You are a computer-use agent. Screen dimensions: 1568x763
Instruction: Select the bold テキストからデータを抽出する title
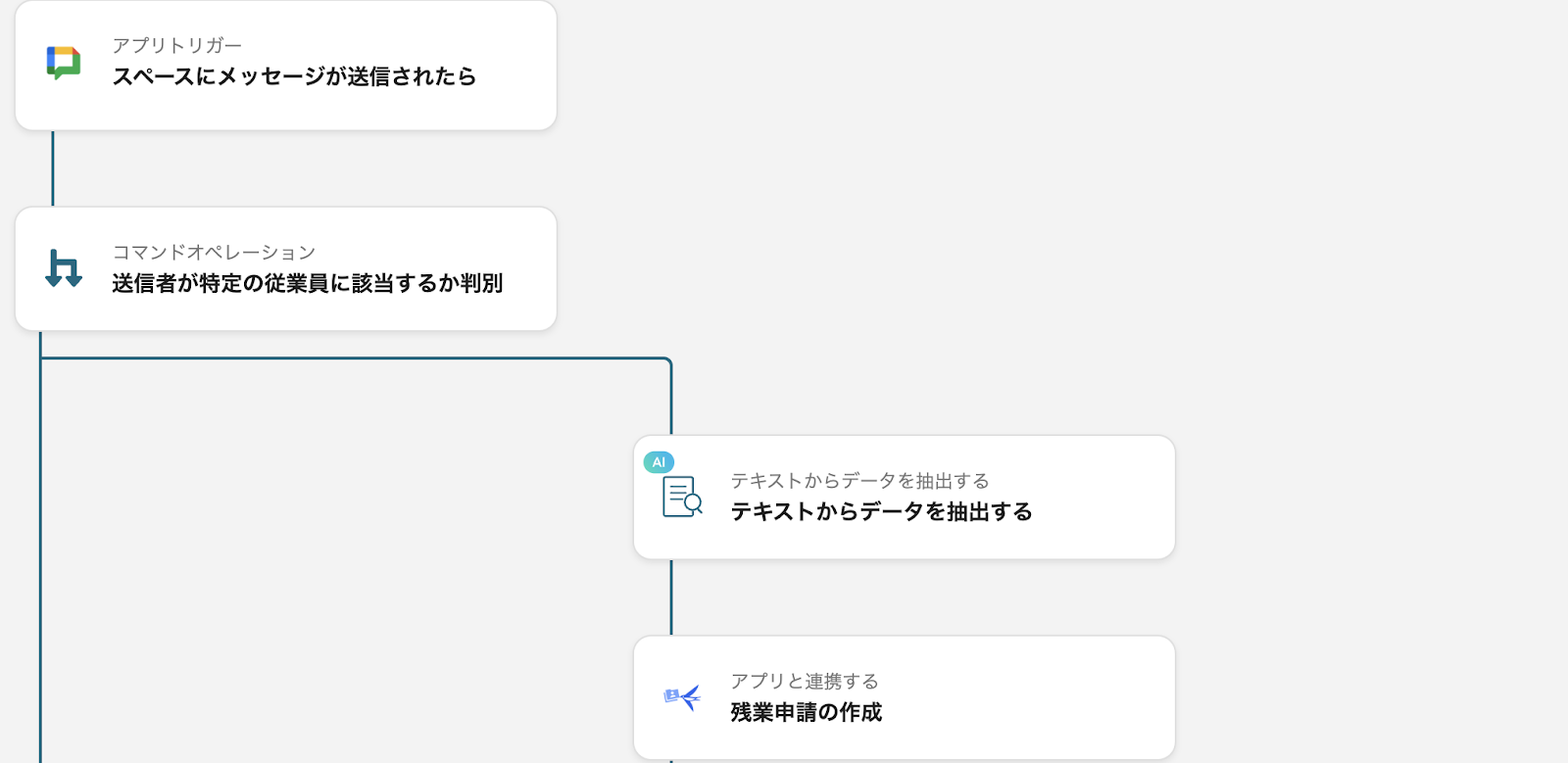tap(881, 512)
